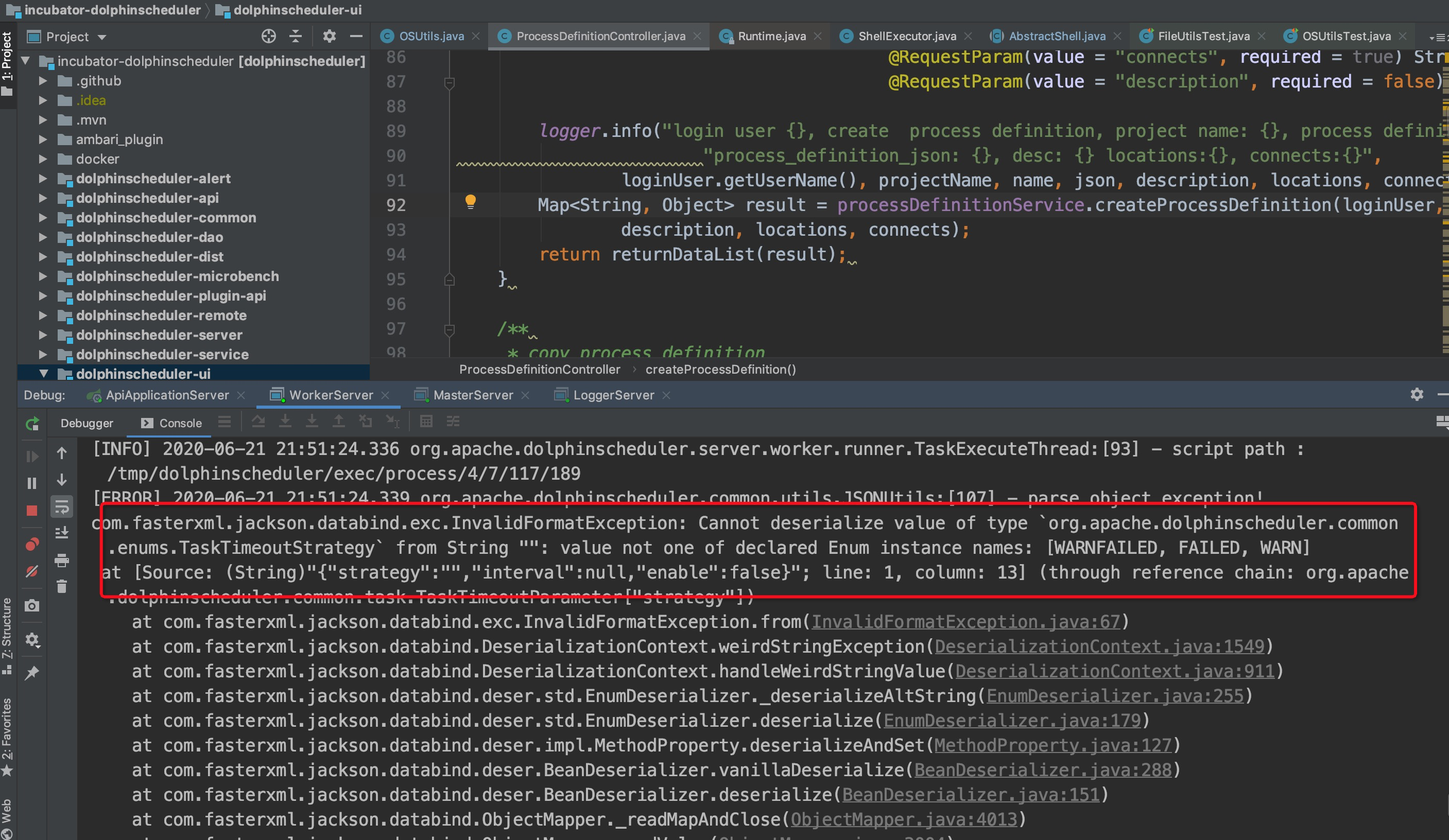
Task: Expand the dolphinscheduler-api module folder
Action: pyautogui.click(x=43, y=198)
